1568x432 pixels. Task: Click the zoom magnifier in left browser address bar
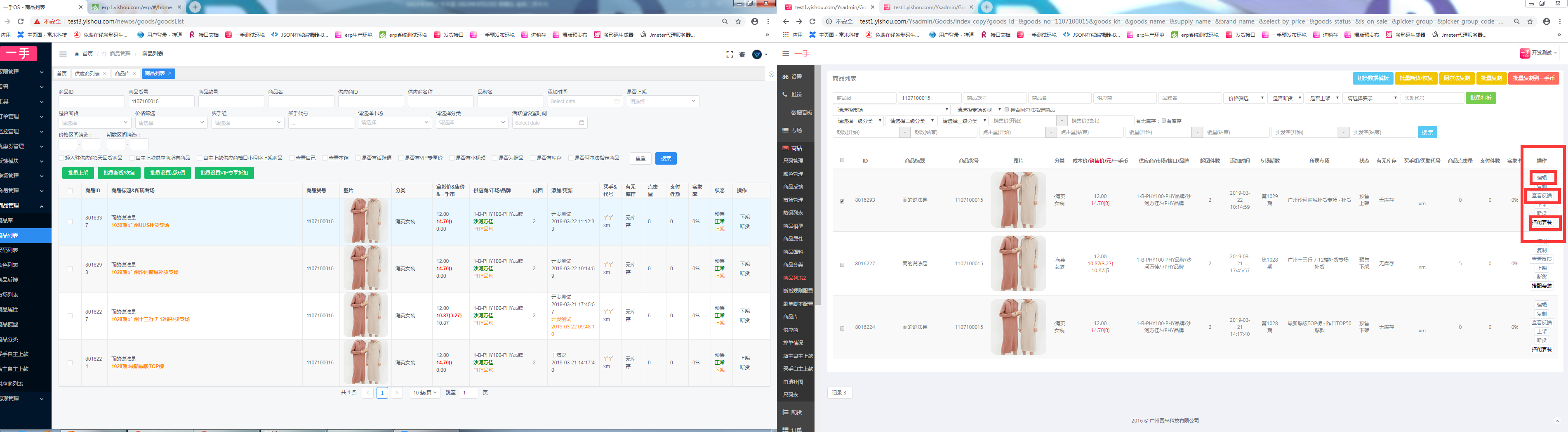pyautogui.click(x=724, y=21)
